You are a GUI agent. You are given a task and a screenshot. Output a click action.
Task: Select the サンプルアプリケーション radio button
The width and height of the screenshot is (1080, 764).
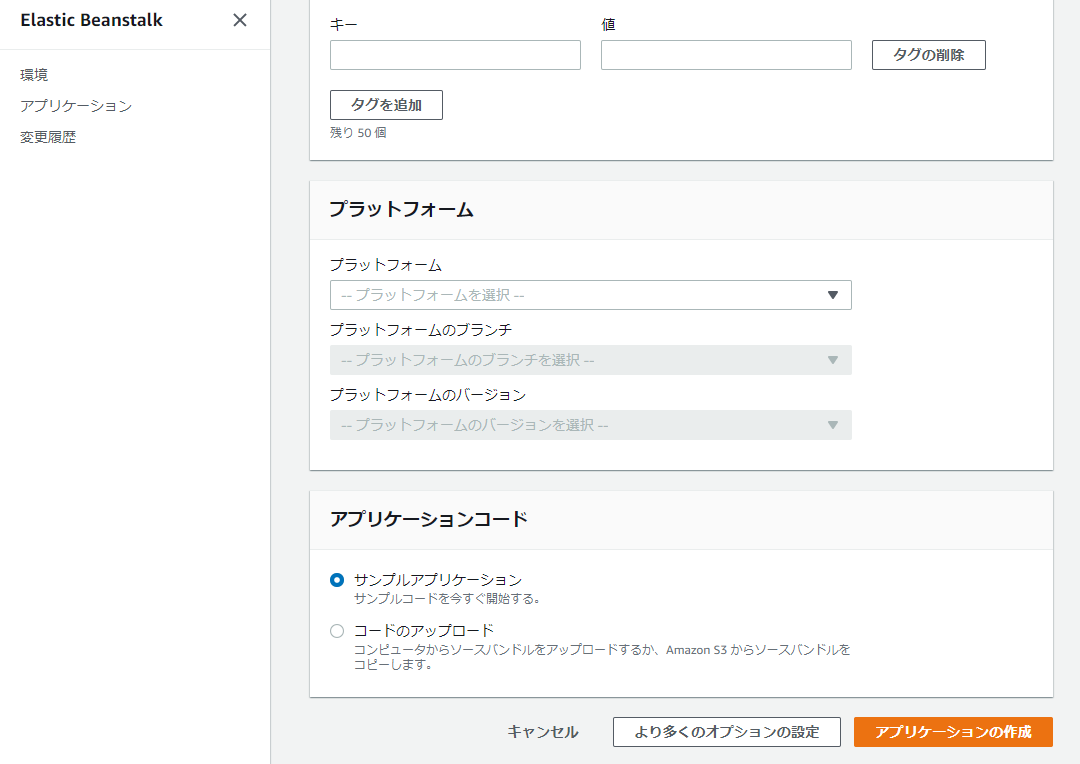click(x=337, y=580)
